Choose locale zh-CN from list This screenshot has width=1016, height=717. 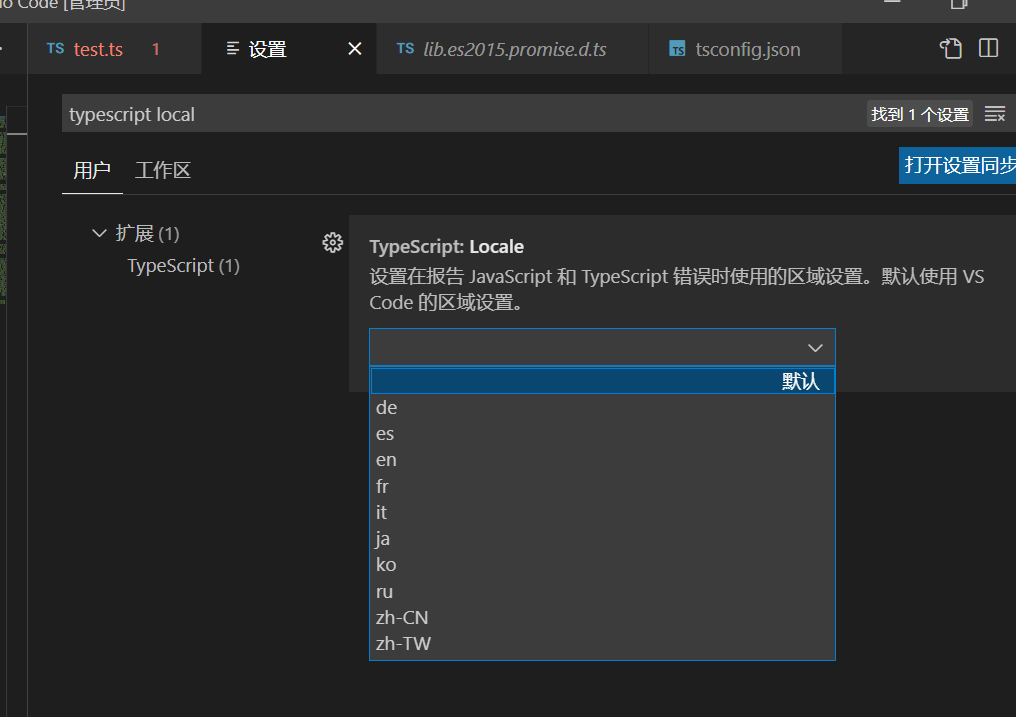pos(602,617)
